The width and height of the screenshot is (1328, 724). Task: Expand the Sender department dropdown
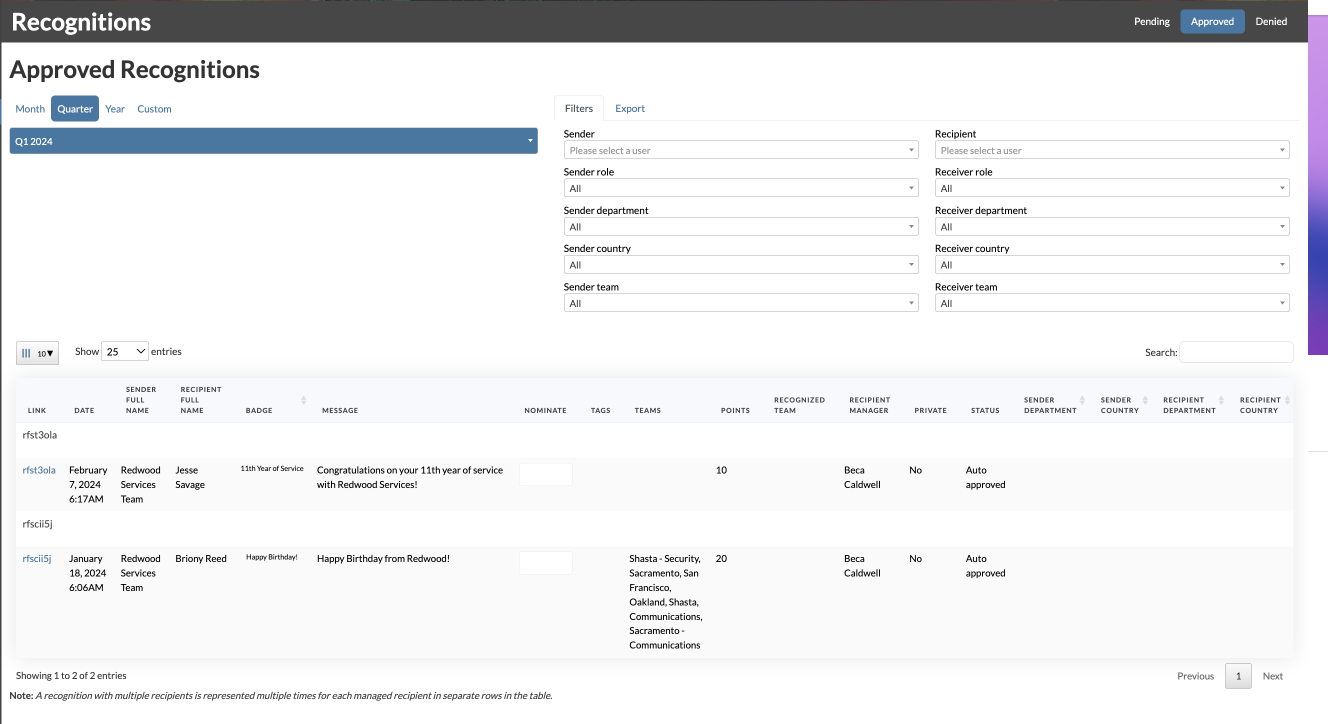click(x=741, y=227)
